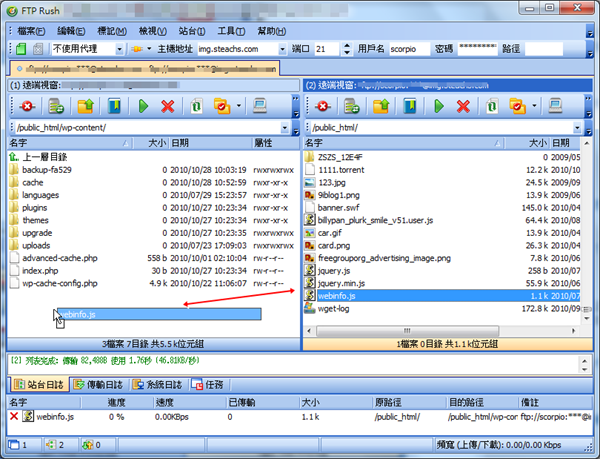Viewport: 600px width, 459px height.
Task: Expand right pane toolbar overflow chevron
Action: (589, 106)
